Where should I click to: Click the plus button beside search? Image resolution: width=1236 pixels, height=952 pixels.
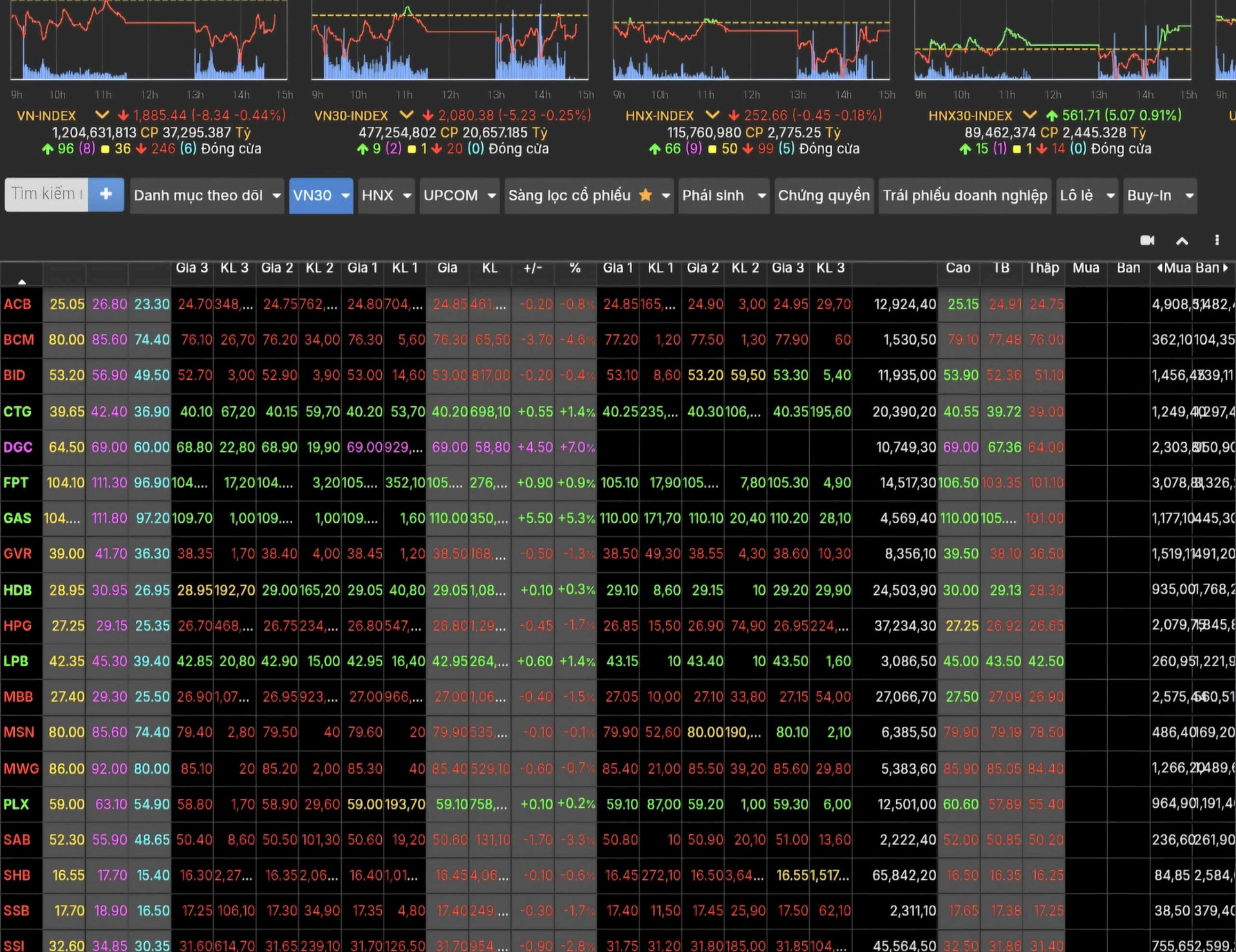click(106, 194)
